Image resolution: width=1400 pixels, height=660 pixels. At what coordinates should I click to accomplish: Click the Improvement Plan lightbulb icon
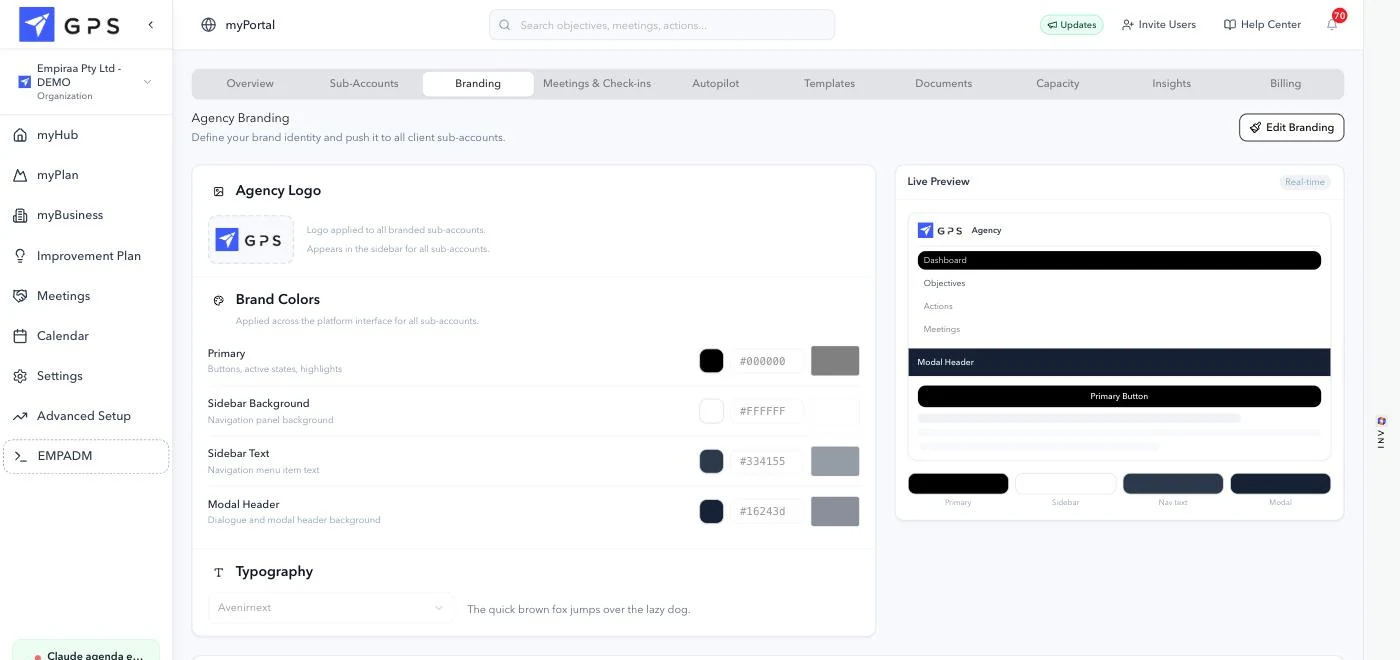pyautogui.click(x=20, y=256)
